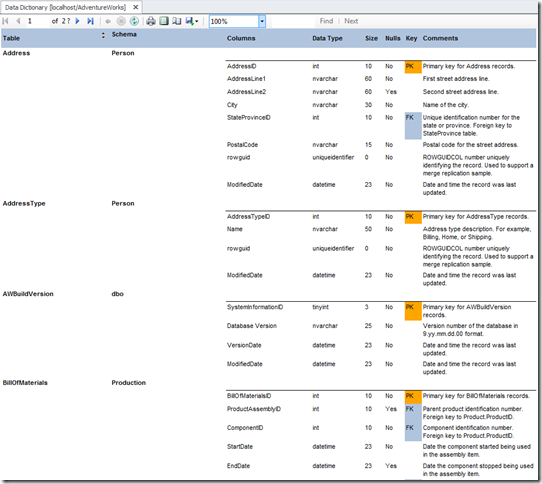Click the Find text input box
The height and width of the screenshot is (484, 542).
pyautogui.click(x=293, y=21)
